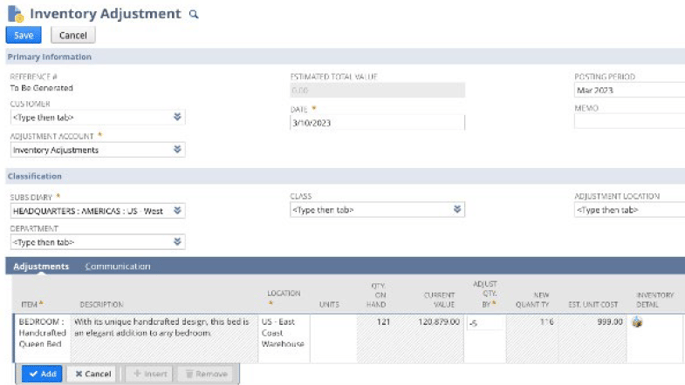This screenshot has height=385, width=685.
Task: Click the blue Save button
Action: pyautogui.click(x=24, y=35)
